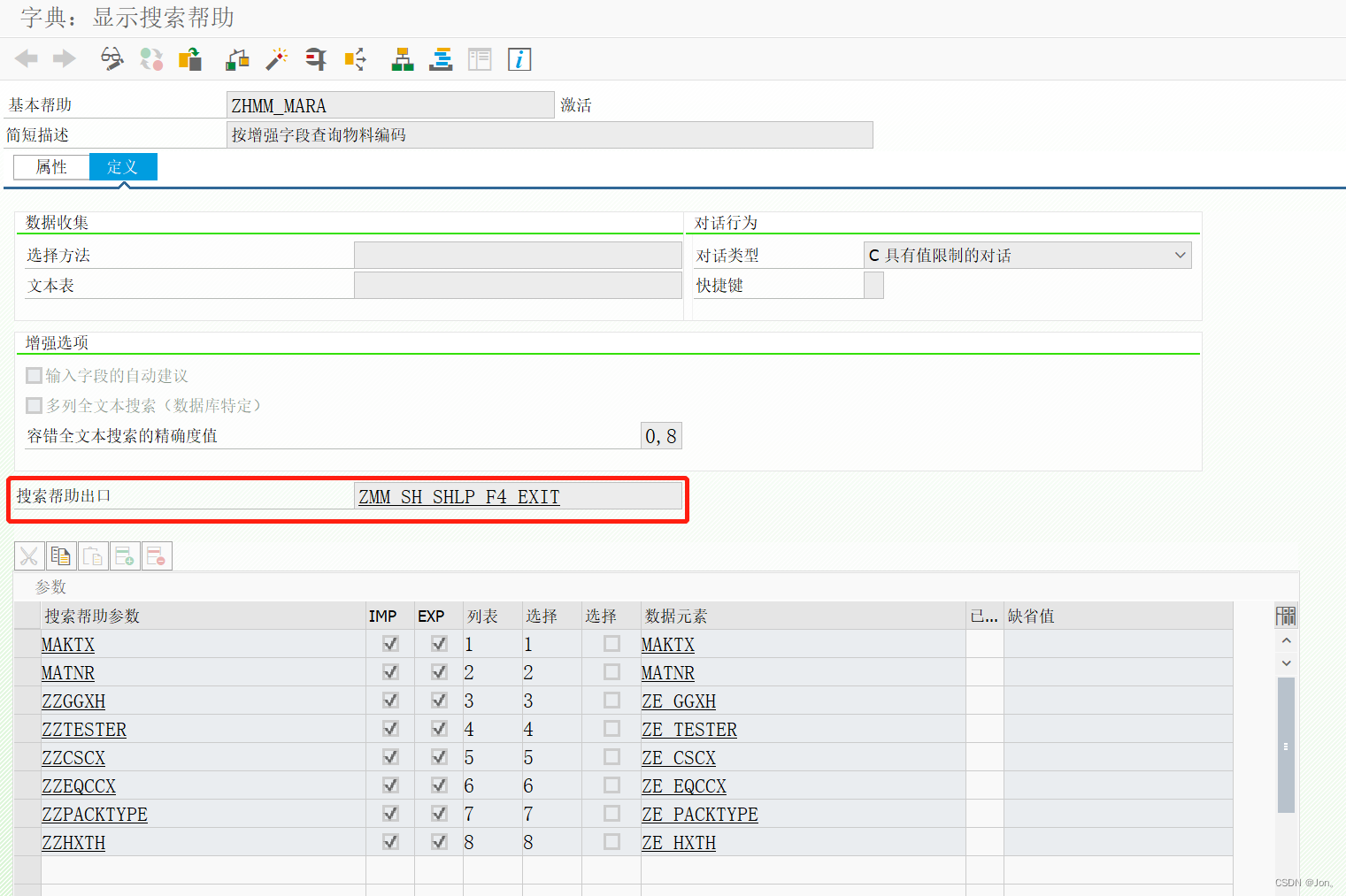The width and height of the screenshot is (1346, 896).
Task: Delete a parameter row with red minus icon
Action: click(157, 555)
